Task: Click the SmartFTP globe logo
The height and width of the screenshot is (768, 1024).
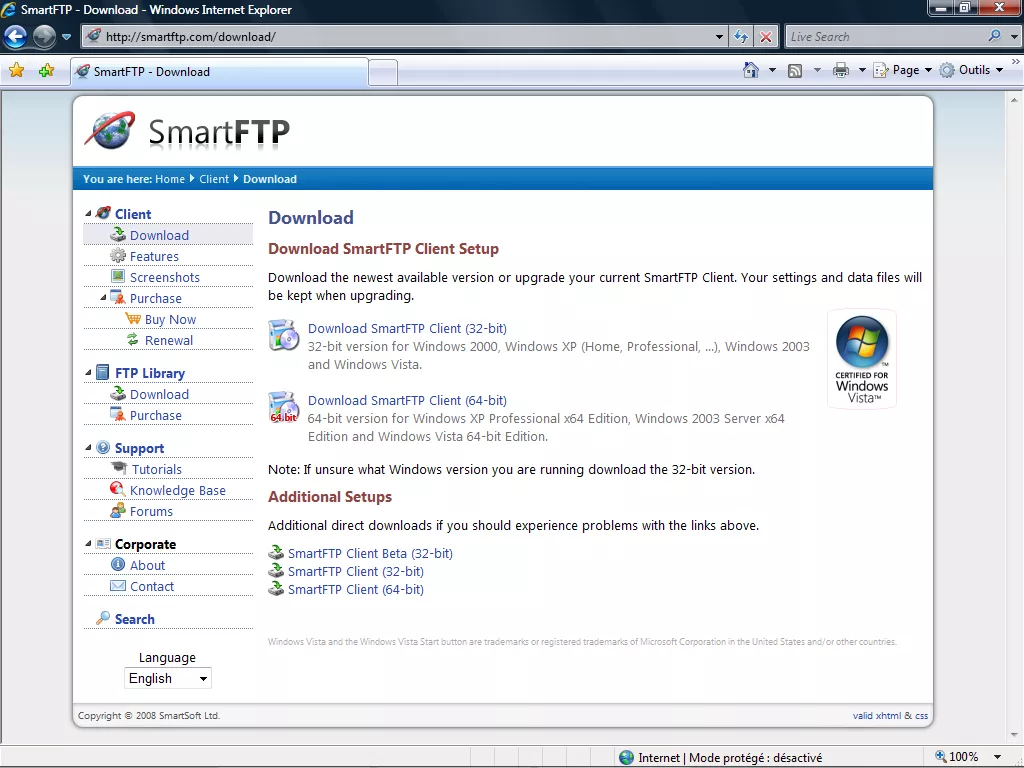Action: pos(110,129)
